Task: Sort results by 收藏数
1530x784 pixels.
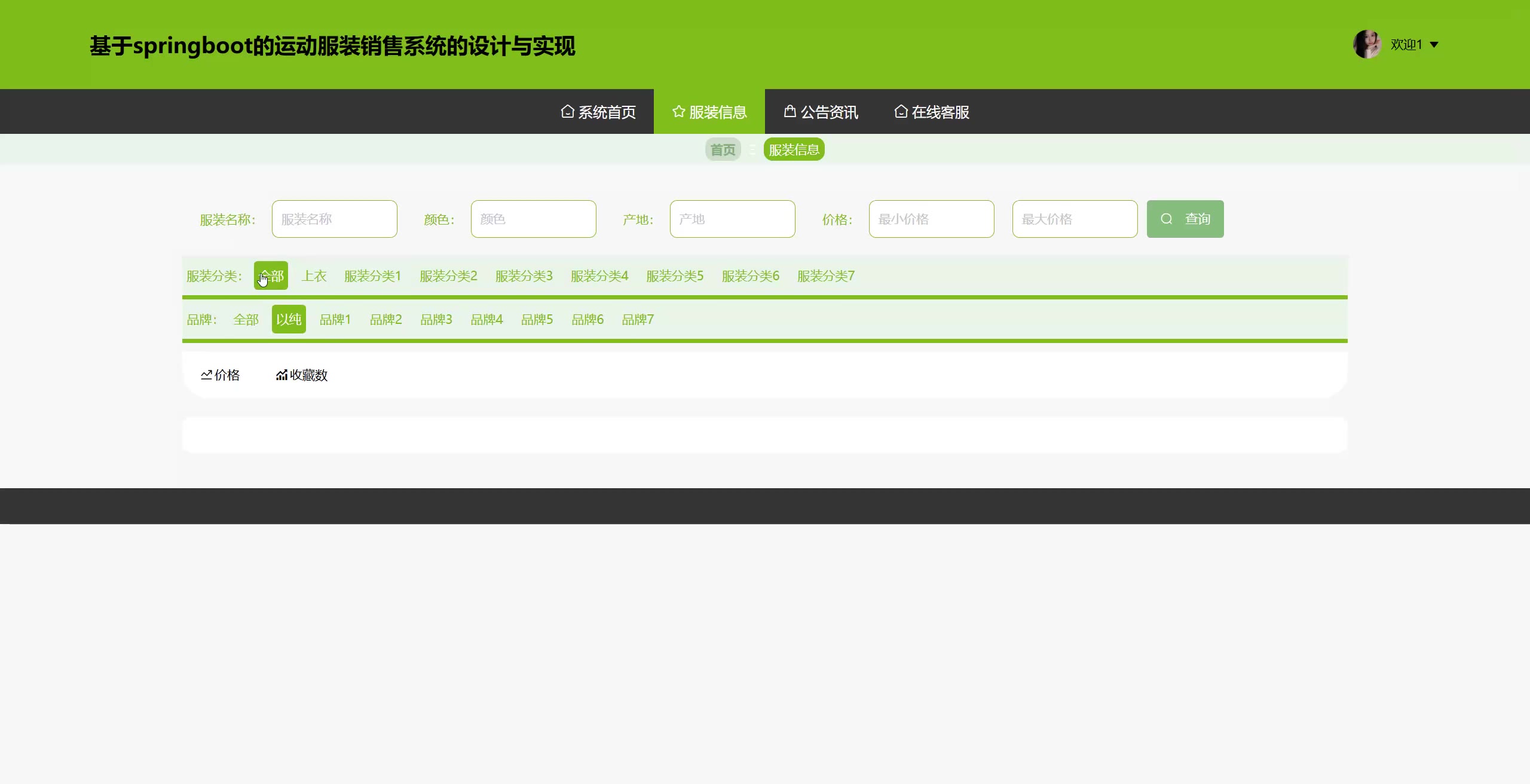Action: pyautogui.click(x=308, y=375)
